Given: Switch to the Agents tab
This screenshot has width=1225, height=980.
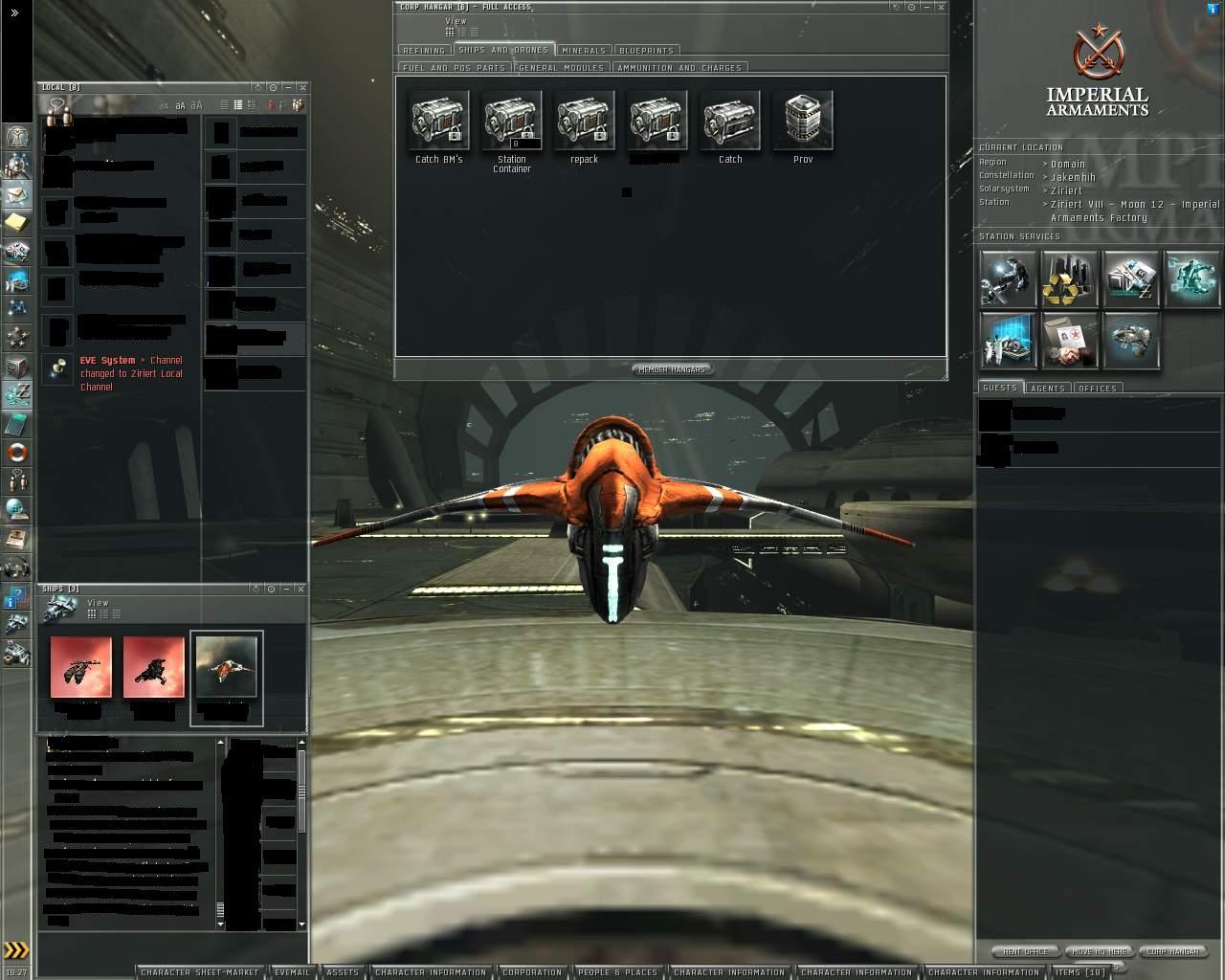Looking at the screenshot, I should pyautogui.click(x=1048, y=388).
